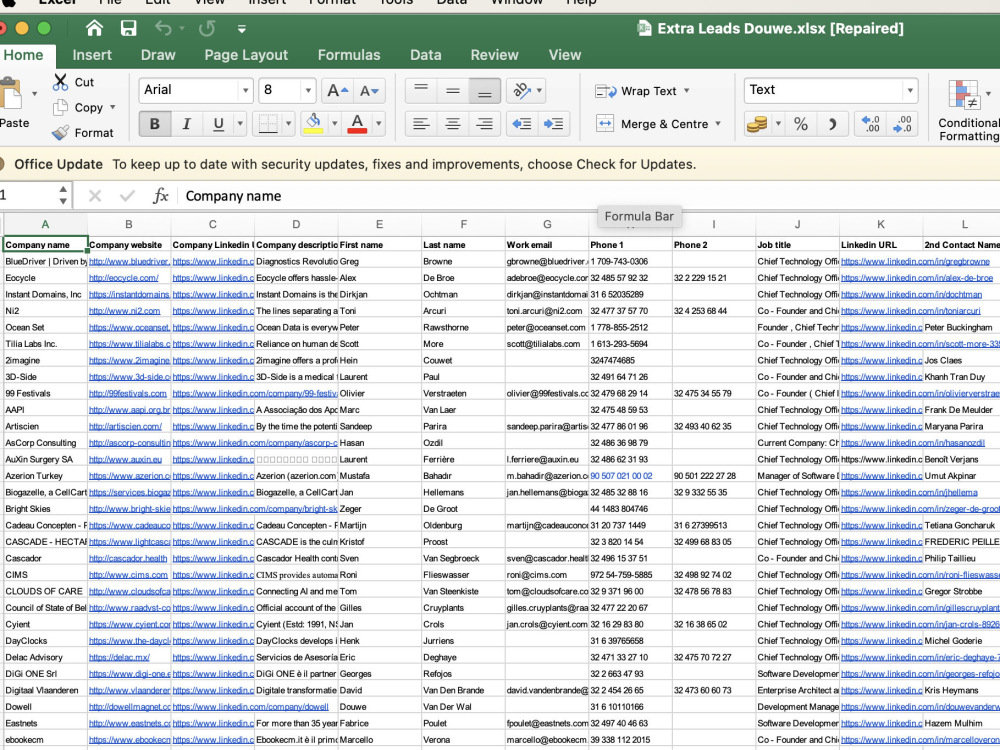1000x750 pixels.
Task: Click Merge & Centre button
Action: 658,124
